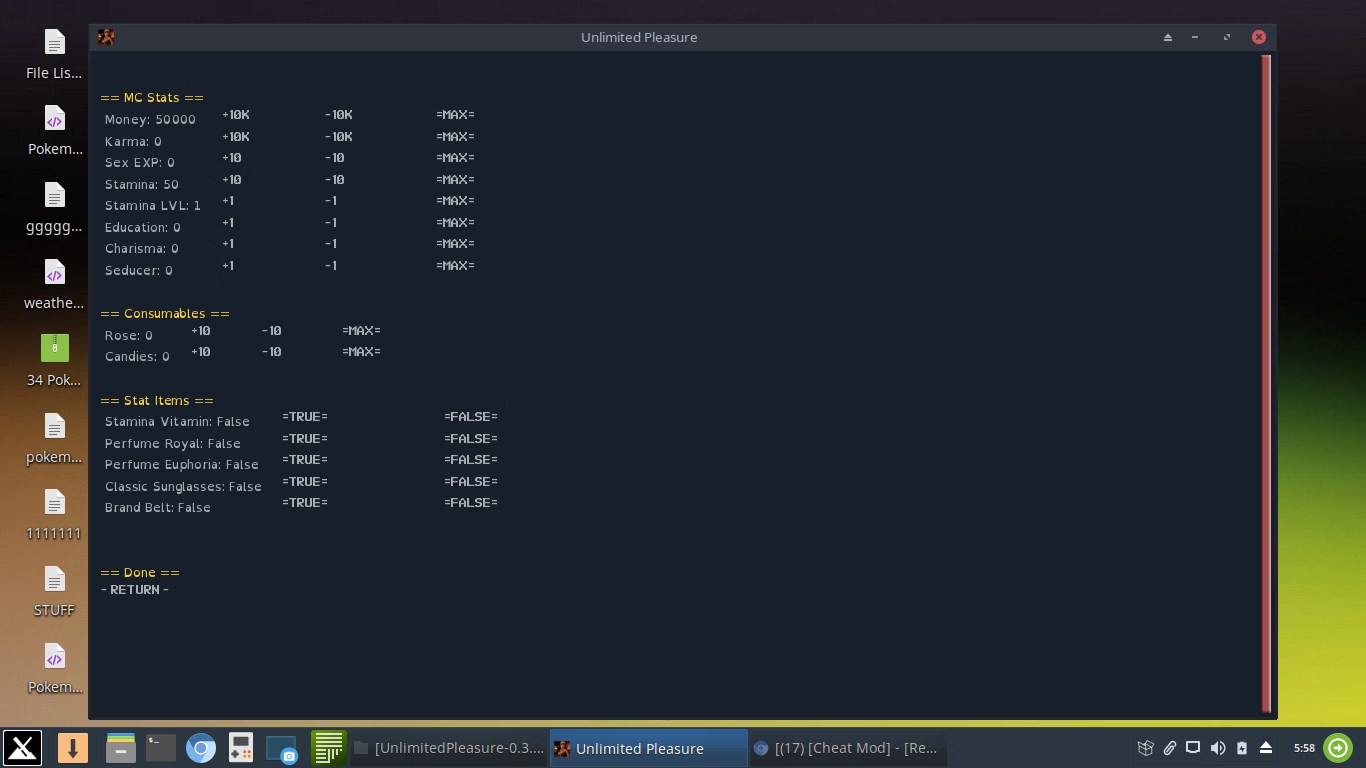This screenshot has width=1366, height=768.
Task: Subtract -10K from Karma
Action: pos(339,137)
